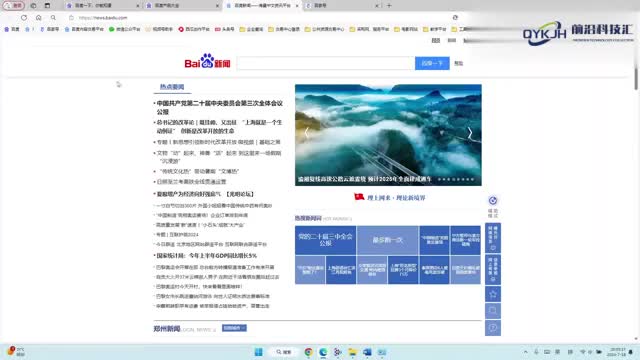Open the fifth yellow folder bookmark
The image size is (640, 360).
click(x=406, y=29)
